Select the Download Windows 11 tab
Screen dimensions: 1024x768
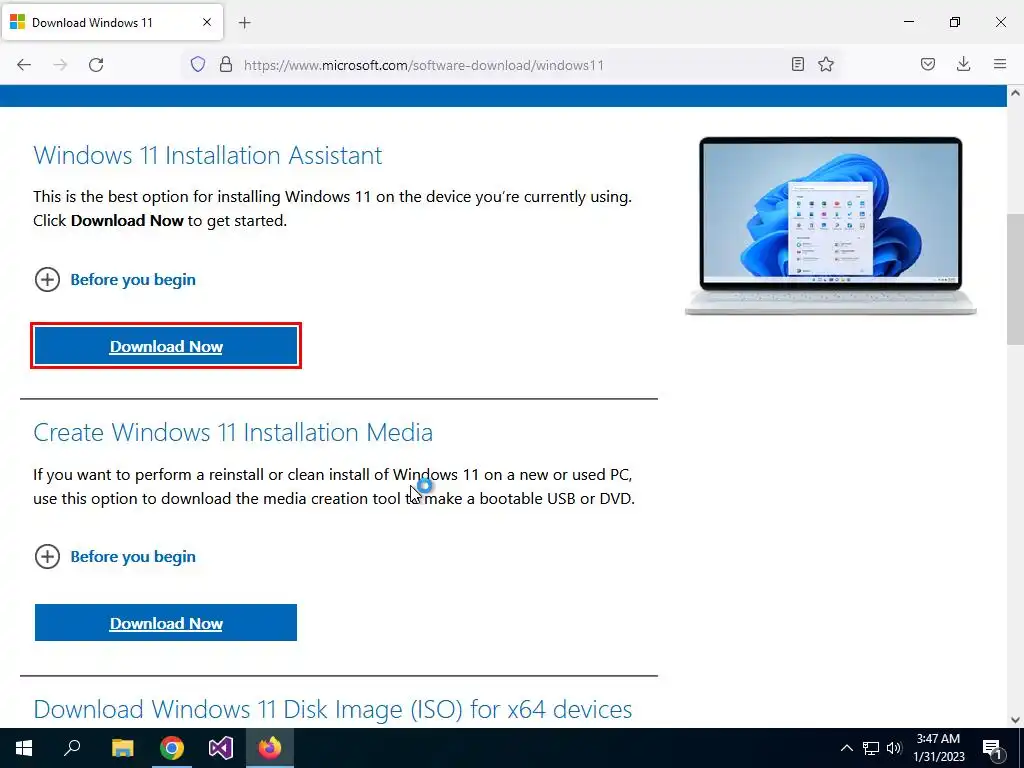coord(112,23)
